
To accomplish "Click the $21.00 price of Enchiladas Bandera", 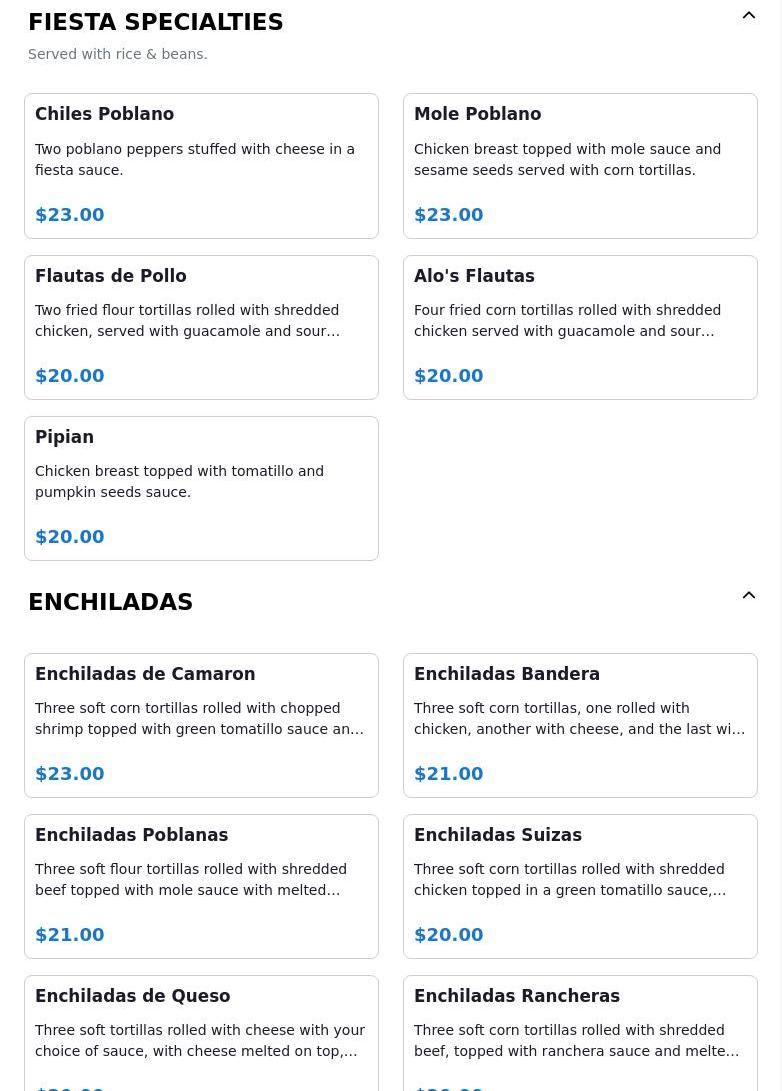I will pos(449,774).
